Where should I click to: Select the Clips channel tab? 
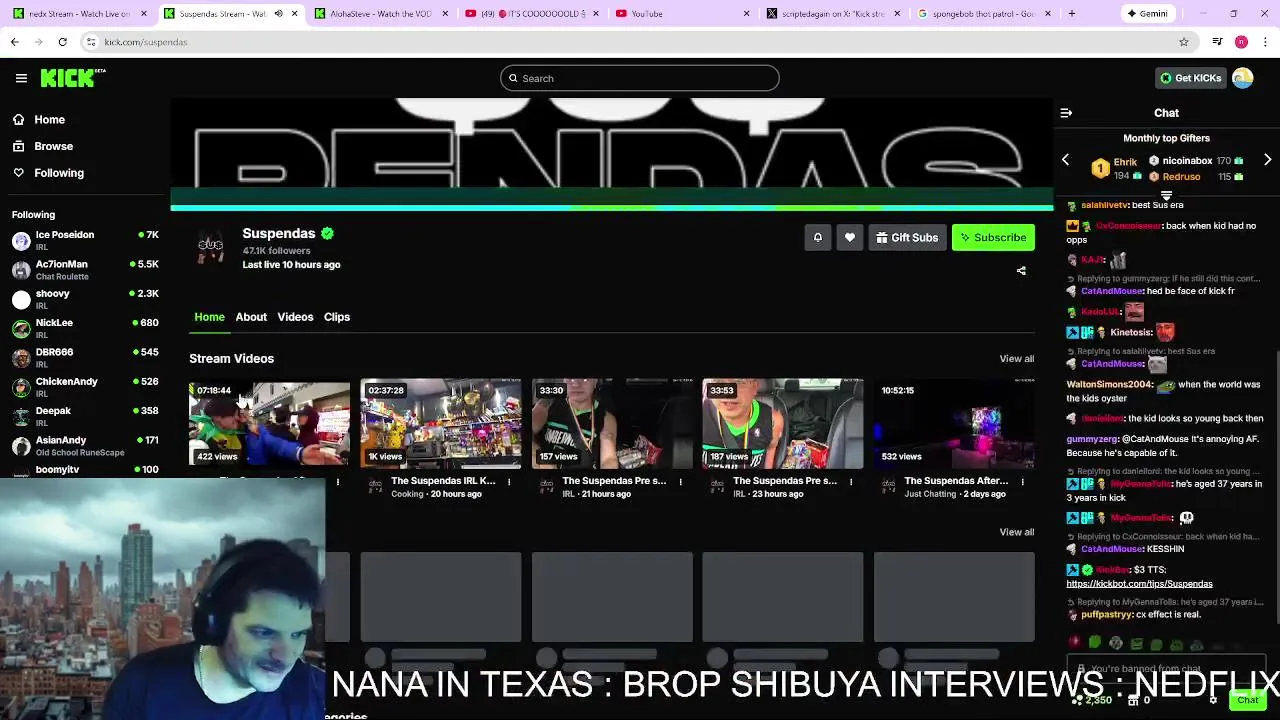[x=337, y=317]
